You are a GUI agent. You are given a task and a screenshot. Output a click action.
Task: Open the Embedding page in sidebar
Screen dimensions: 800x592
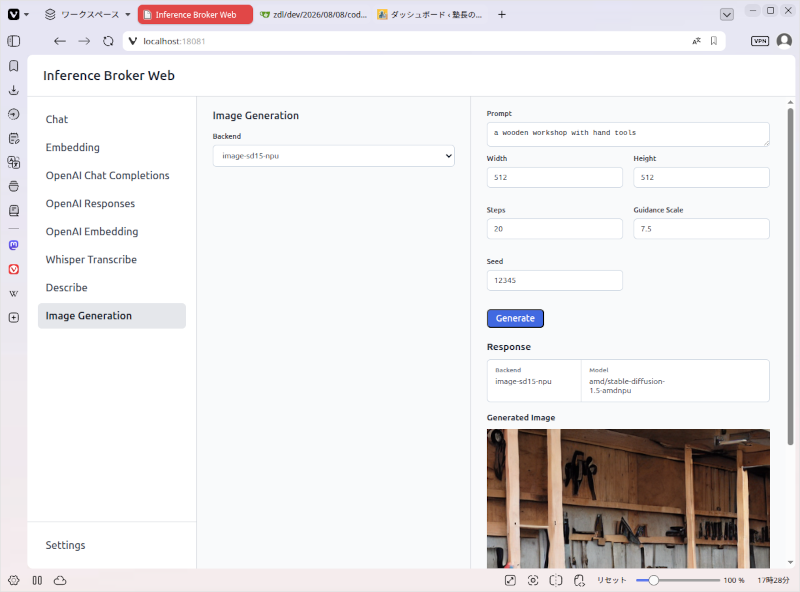click(x=112, y=147)
